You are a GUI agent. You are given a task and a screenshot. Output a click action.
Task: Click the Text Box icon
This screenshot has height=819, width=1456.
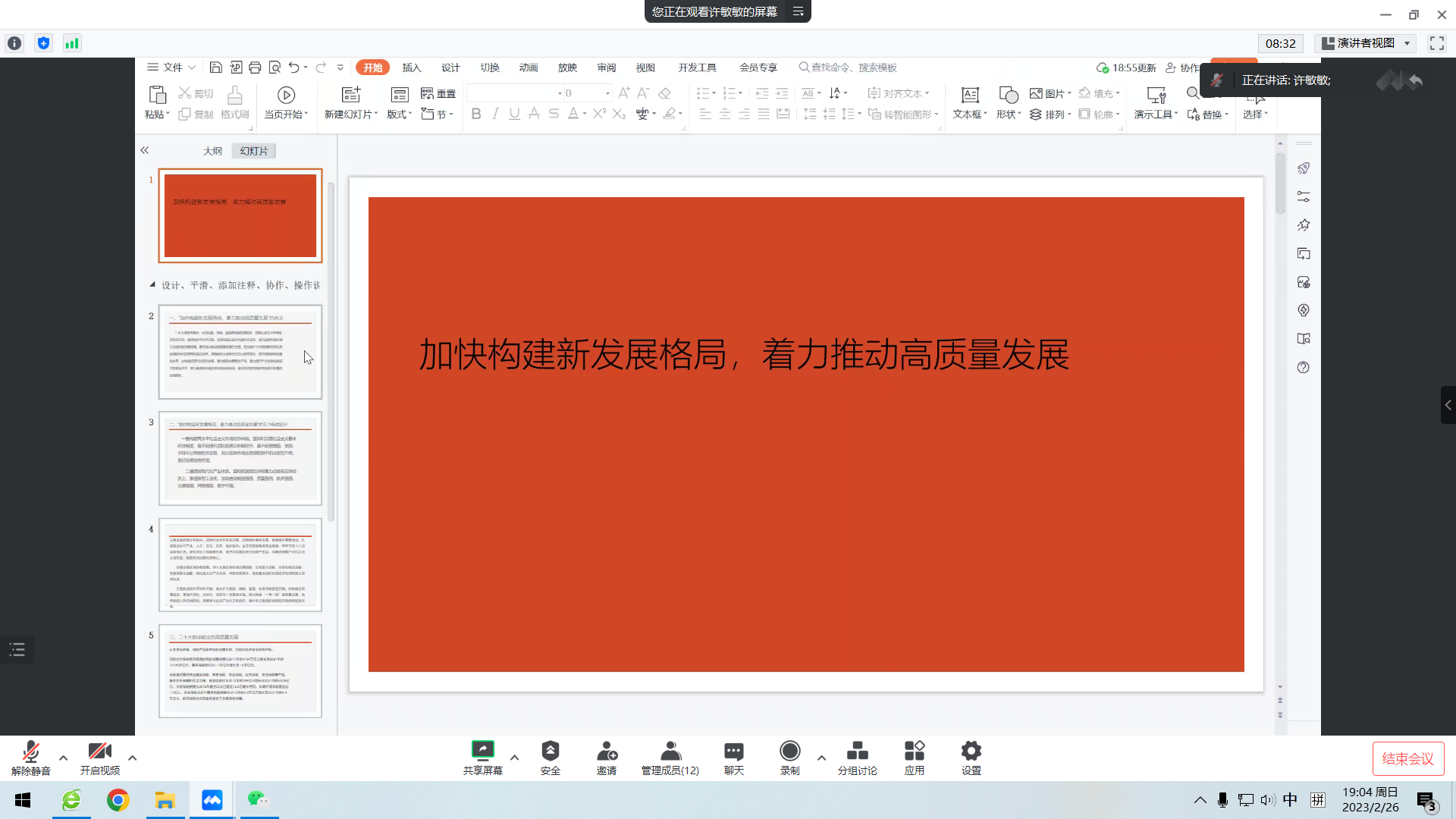(970, 95)
